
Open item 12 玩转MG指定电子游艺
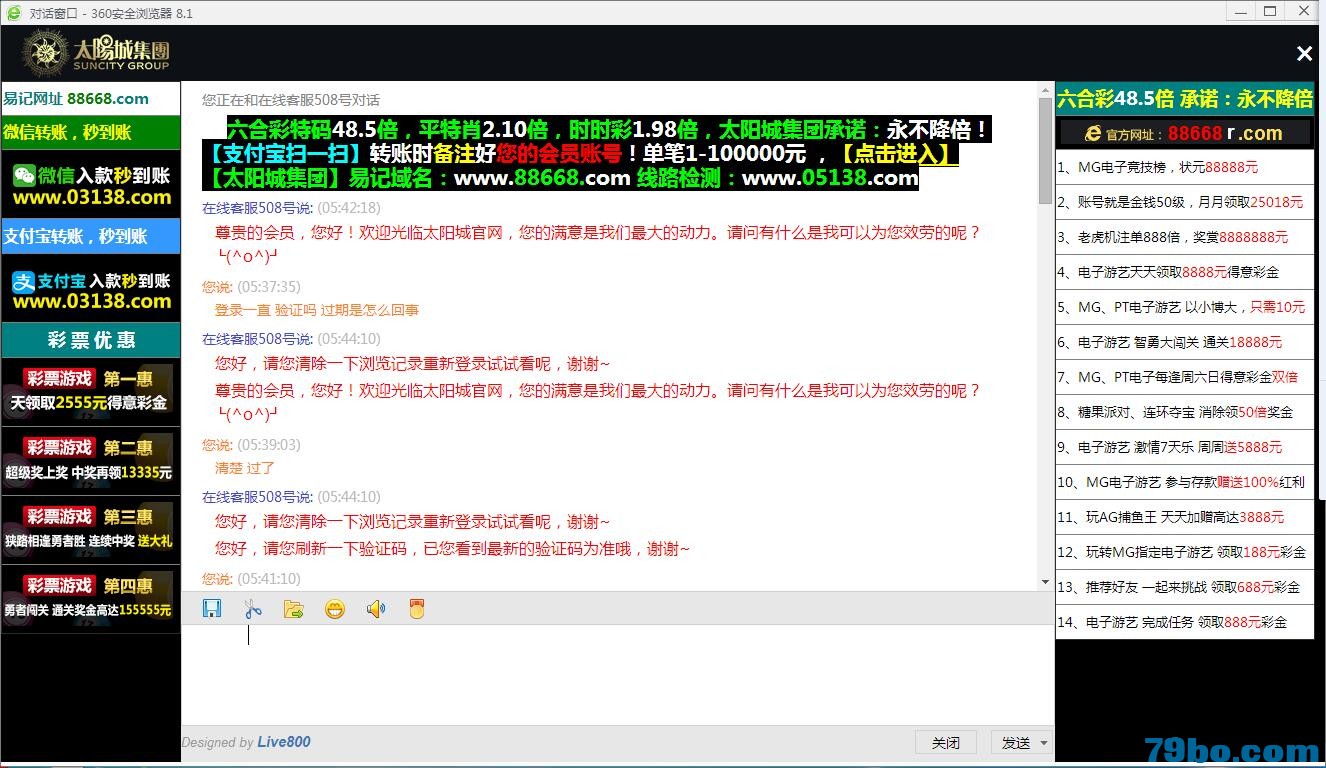1185,552
